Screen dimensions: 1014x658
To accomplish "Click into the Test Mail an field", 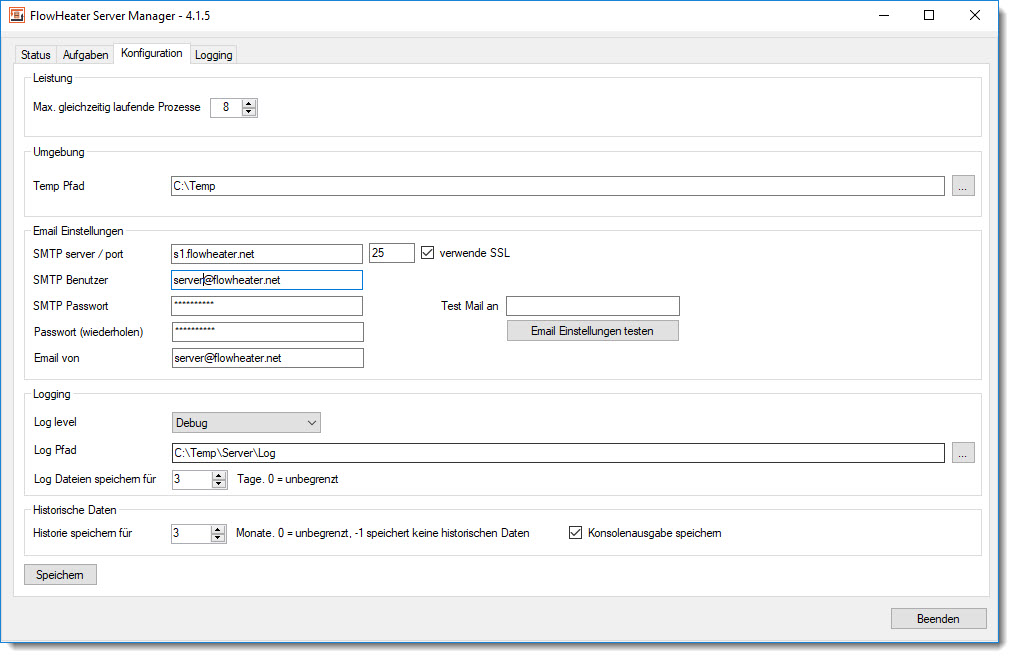I will point(592,306).
